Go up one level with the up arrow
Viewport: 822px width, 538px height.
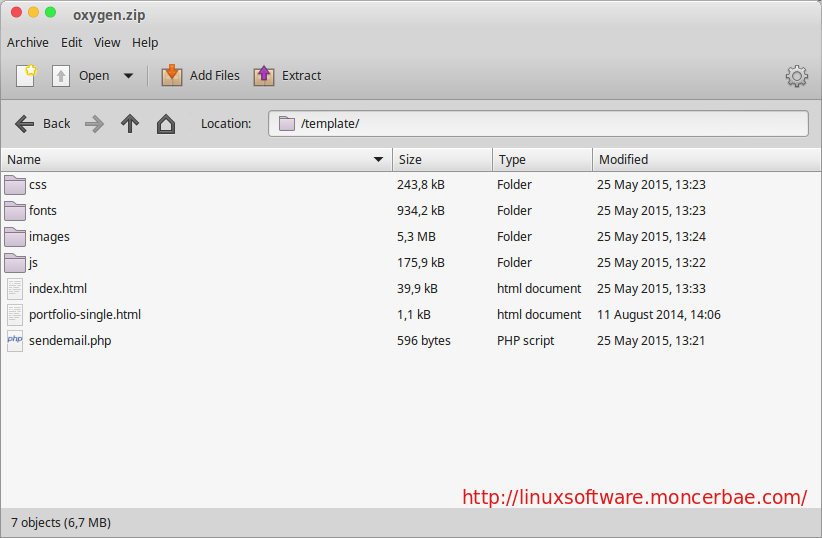(x=130, y=124)
